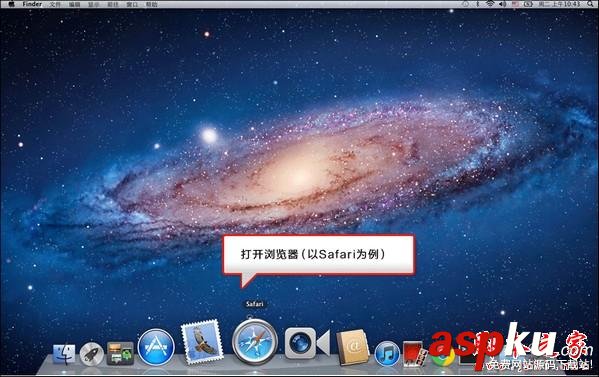Open Mission Control from the Dock
This screenshot has height=377, width=599.
(x=120, y=353)
